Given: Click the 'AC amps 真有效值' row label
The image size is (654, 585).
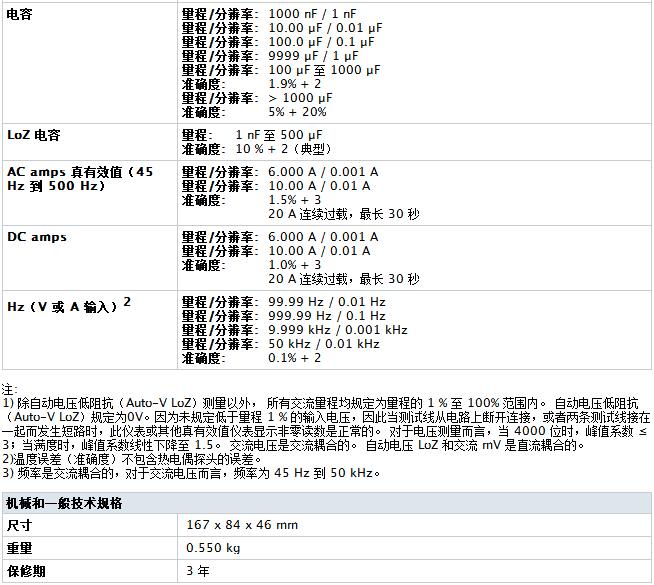Looking at the screenshot, I should click(x=80, y=179).
